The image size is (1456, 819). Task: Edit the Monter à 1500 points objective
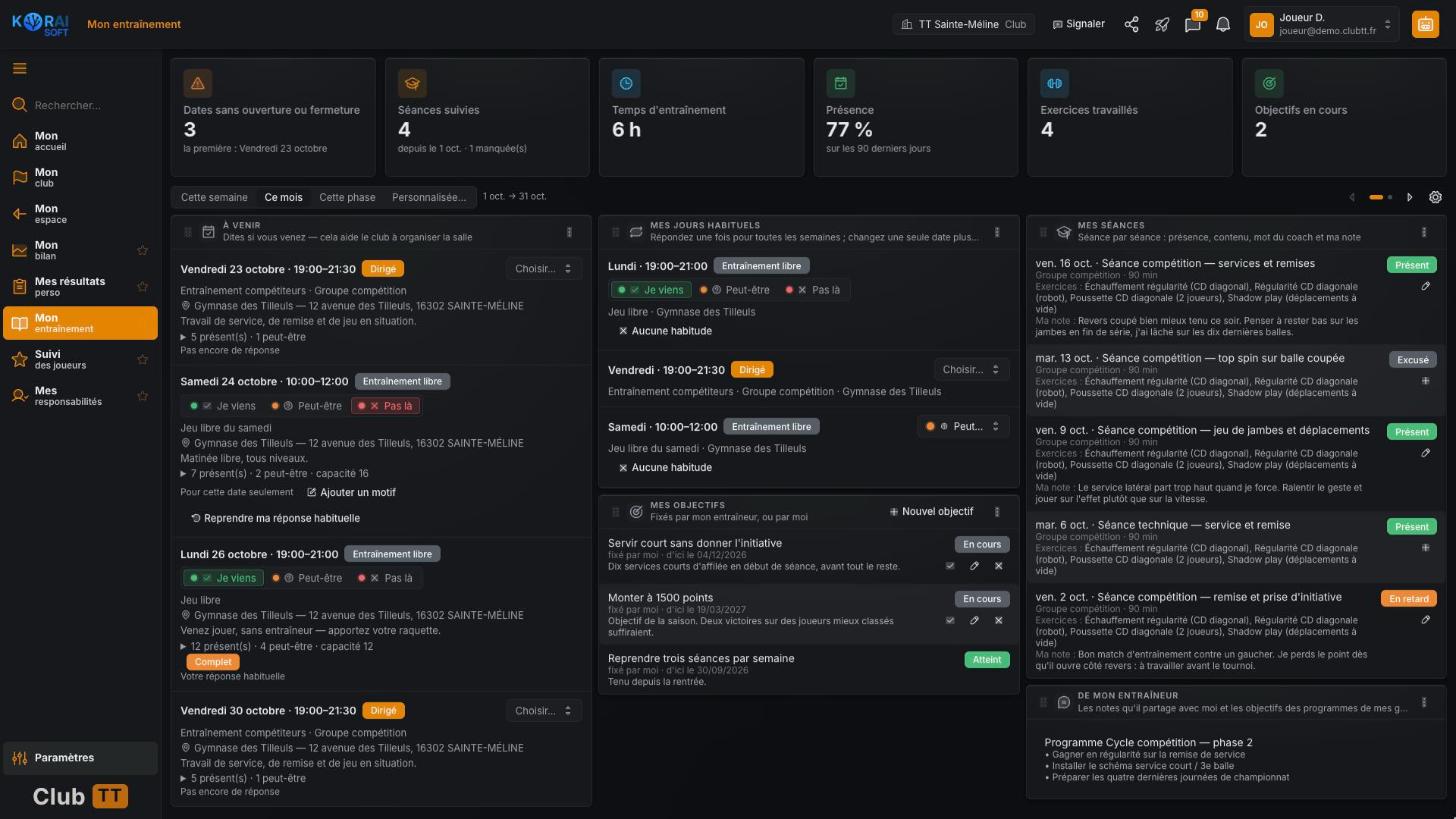coord(974,620)
